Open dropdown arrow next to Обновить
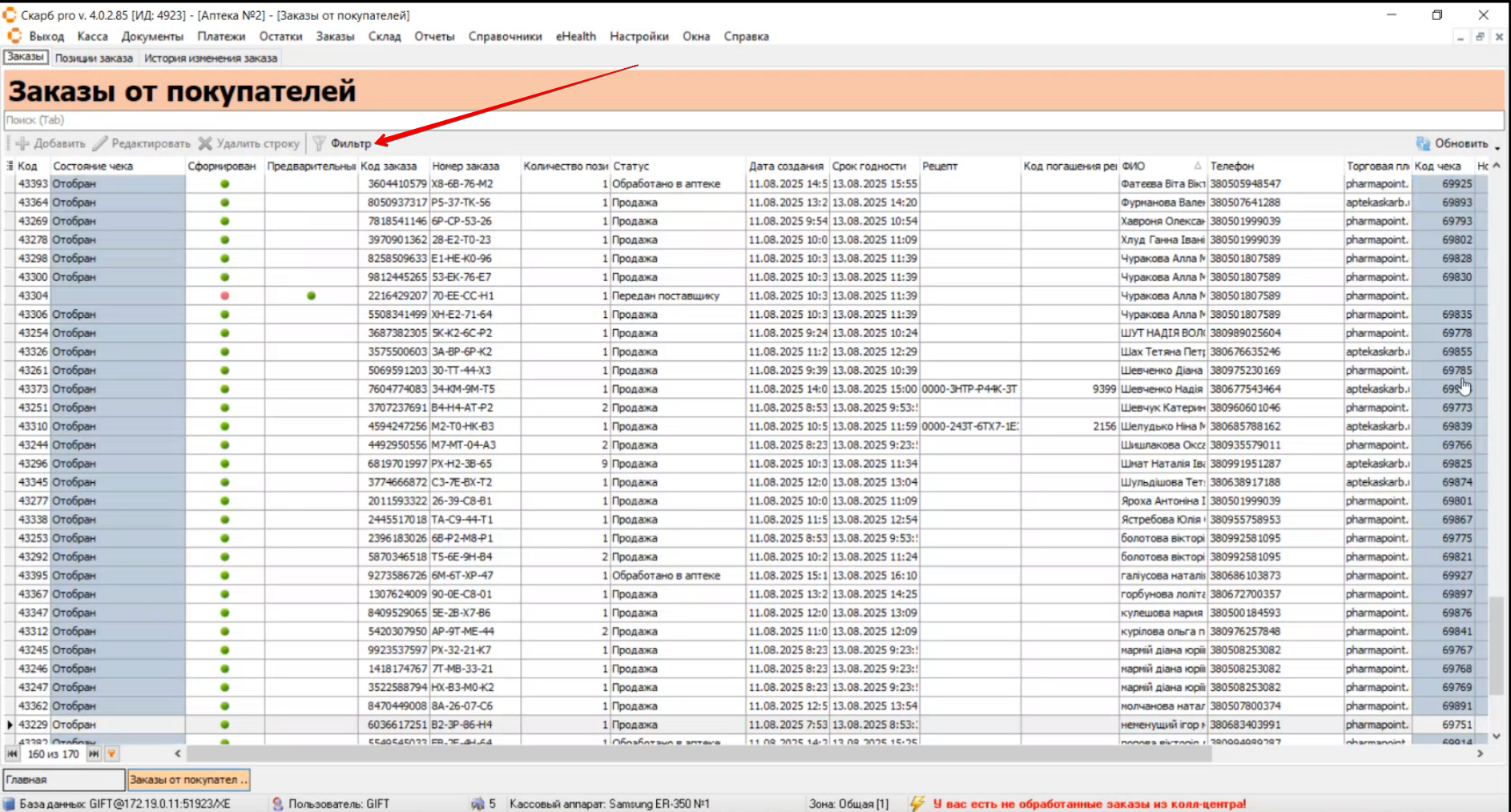 pyautogui.click(x=1497, y=147)
